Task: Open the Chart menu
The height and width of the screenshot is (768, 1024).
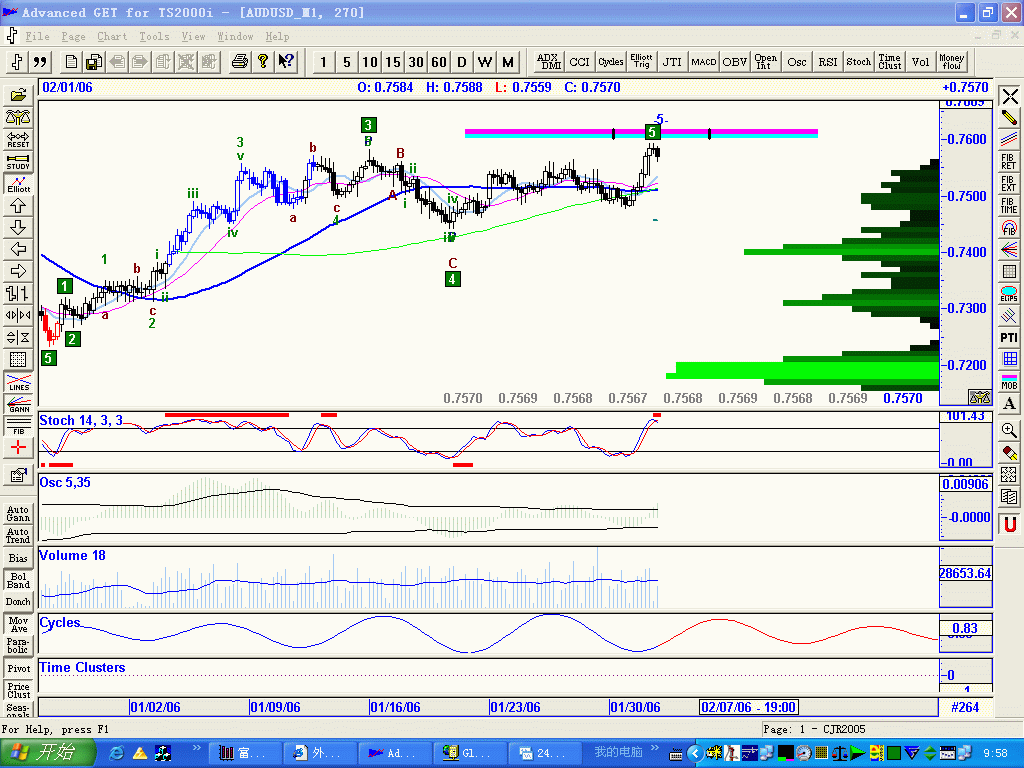Action: coord(112,36)
